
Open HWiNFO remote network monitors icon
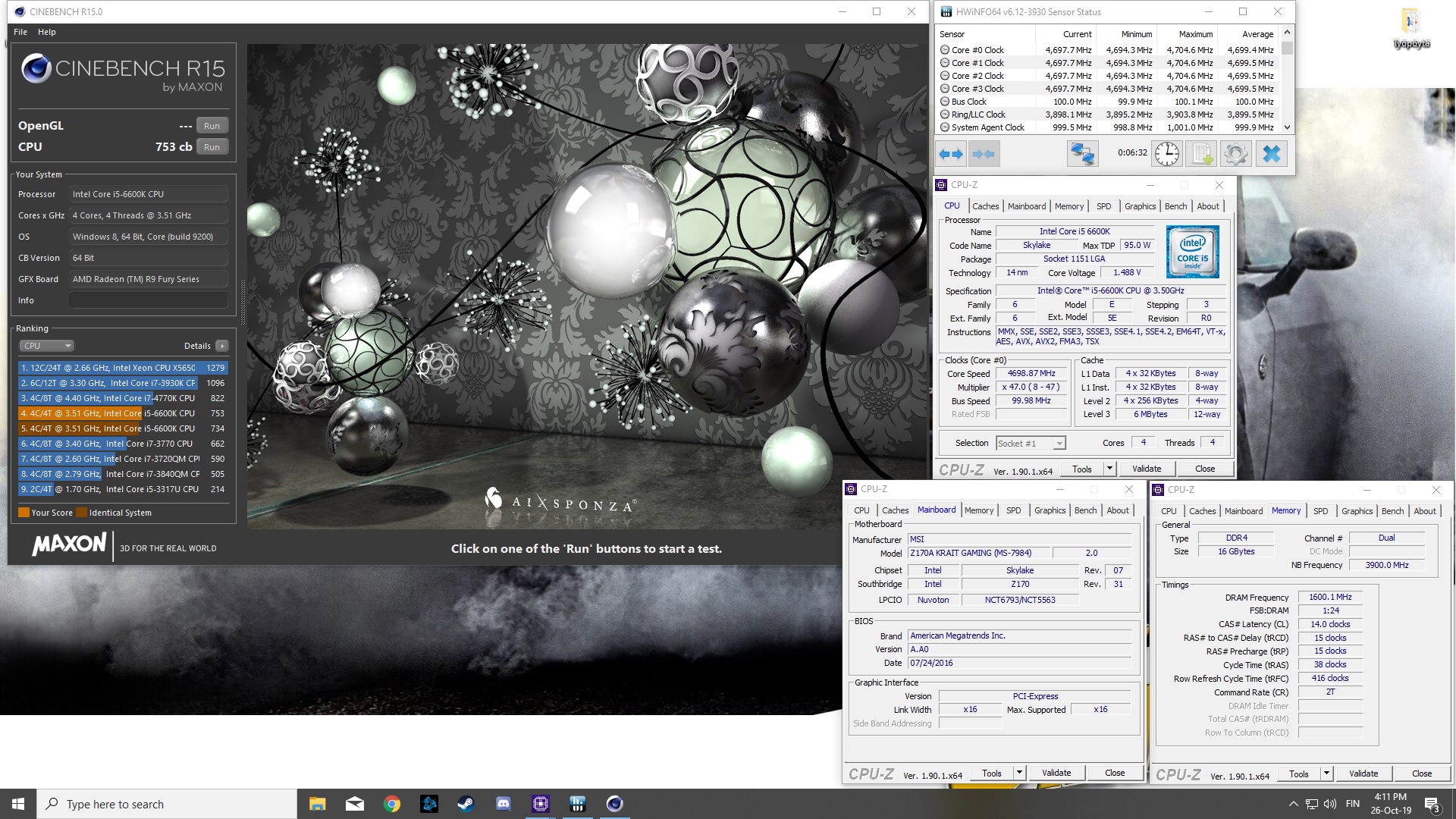tap(1082, 154)
